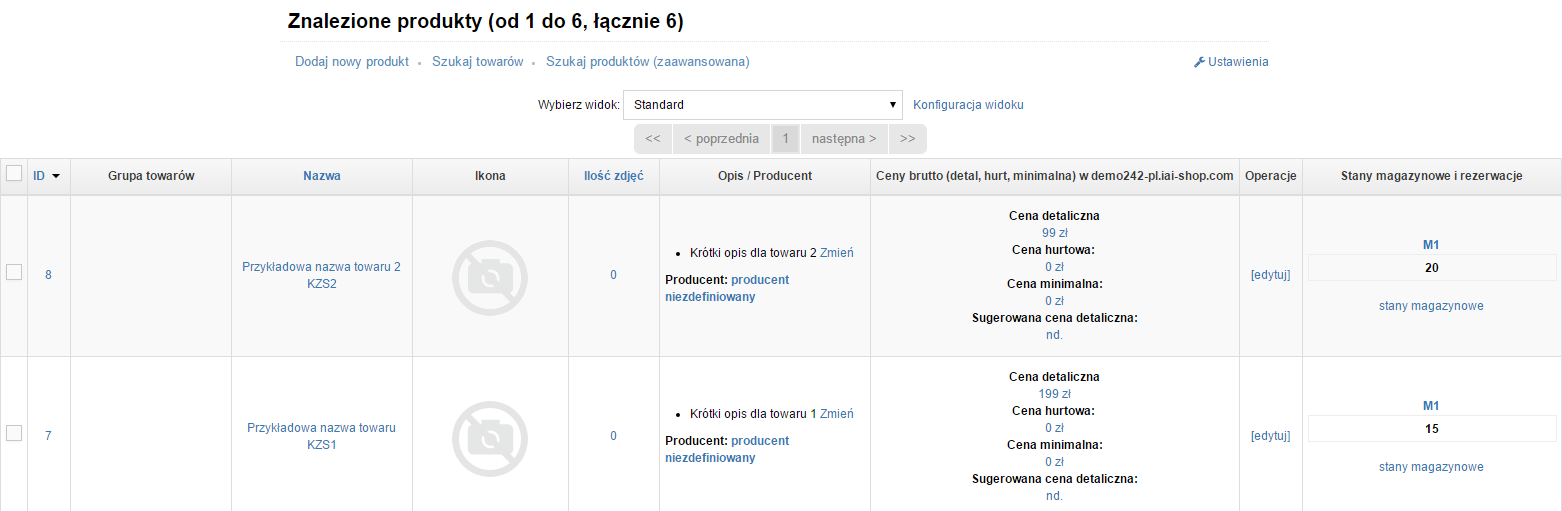Screen dimensions: 1562x511
Task: Click the ID column sort arrow
Action: coord(56,176)
